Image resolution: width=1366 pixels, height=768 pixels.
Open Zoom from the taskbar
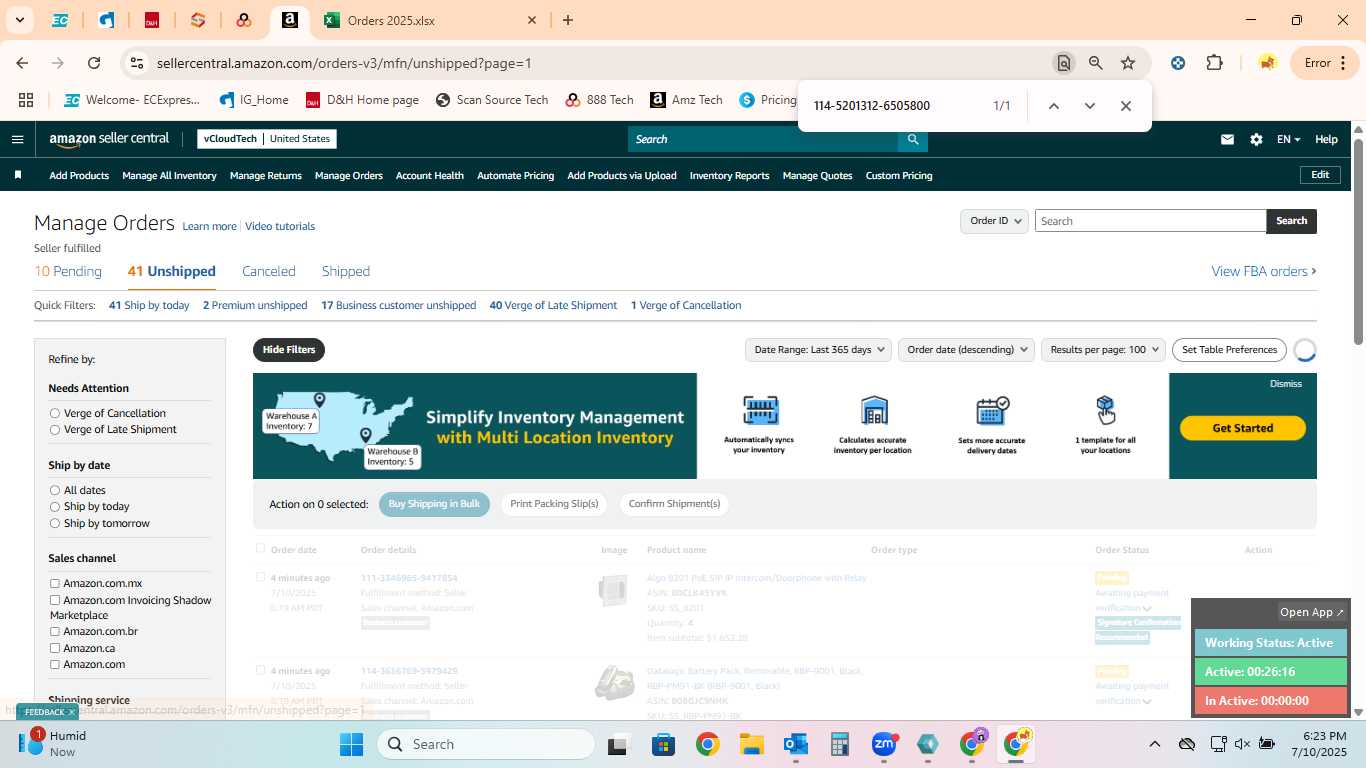[884, 744]
